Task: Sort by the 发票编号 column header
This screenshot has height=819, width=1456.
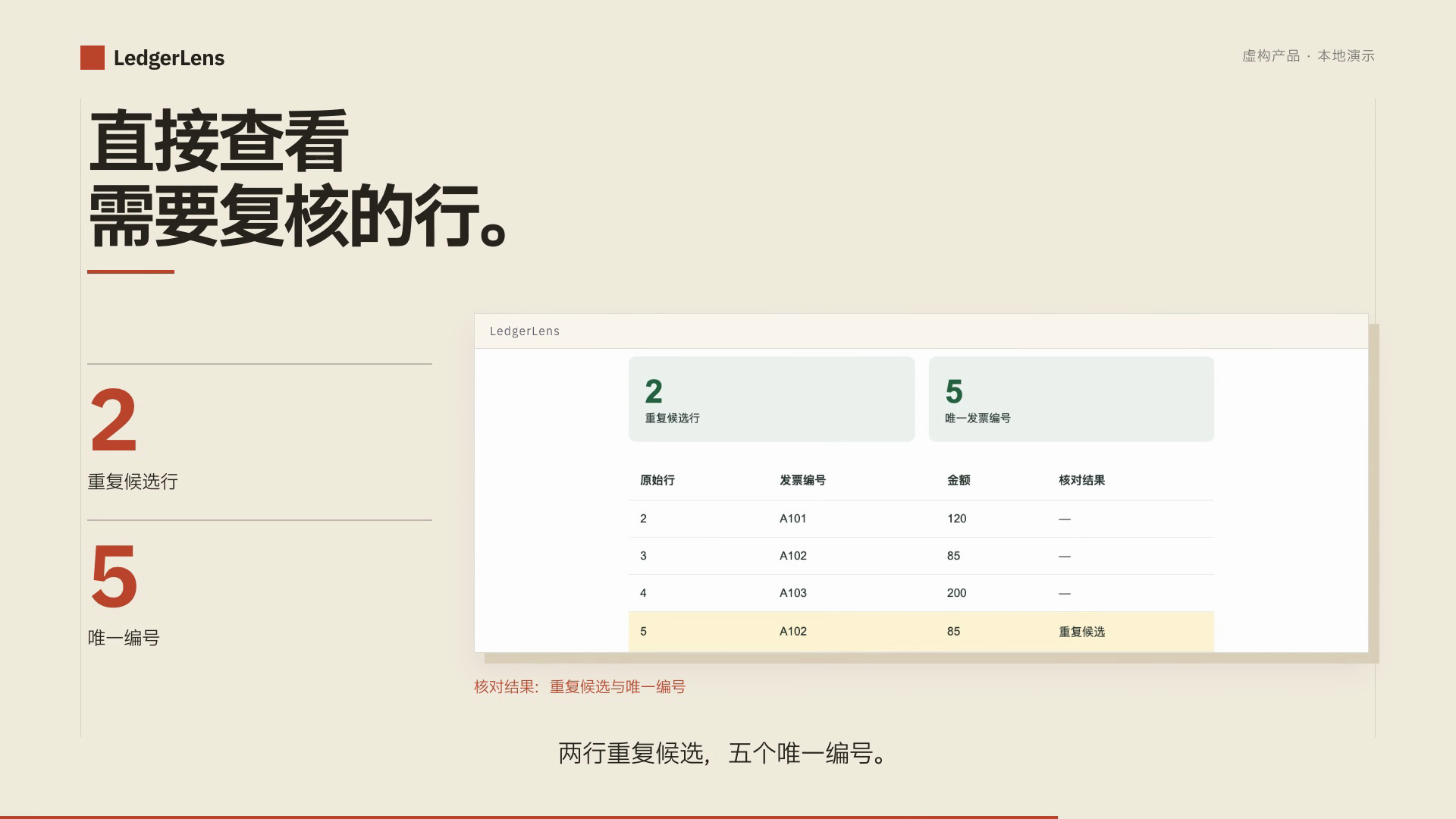Action: [x=802, y=480]
